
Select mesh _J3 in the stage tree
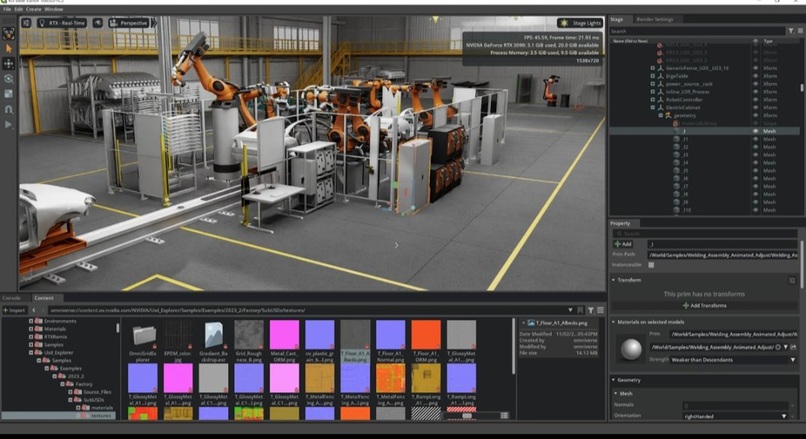(685, 155)
